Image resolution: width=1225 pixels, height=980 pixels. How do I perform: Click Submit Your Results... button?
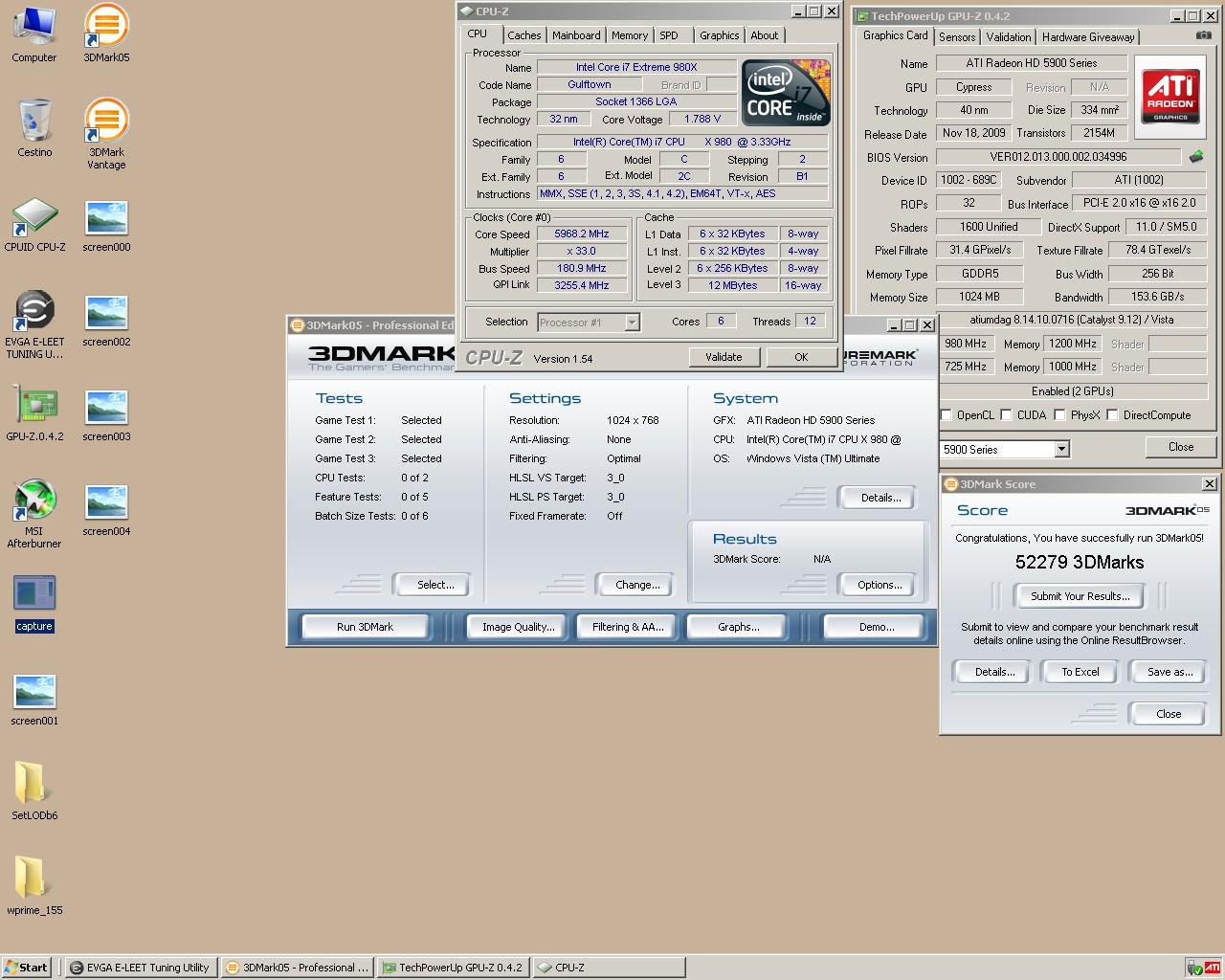pyautogui.click(x=1080, y=596)
